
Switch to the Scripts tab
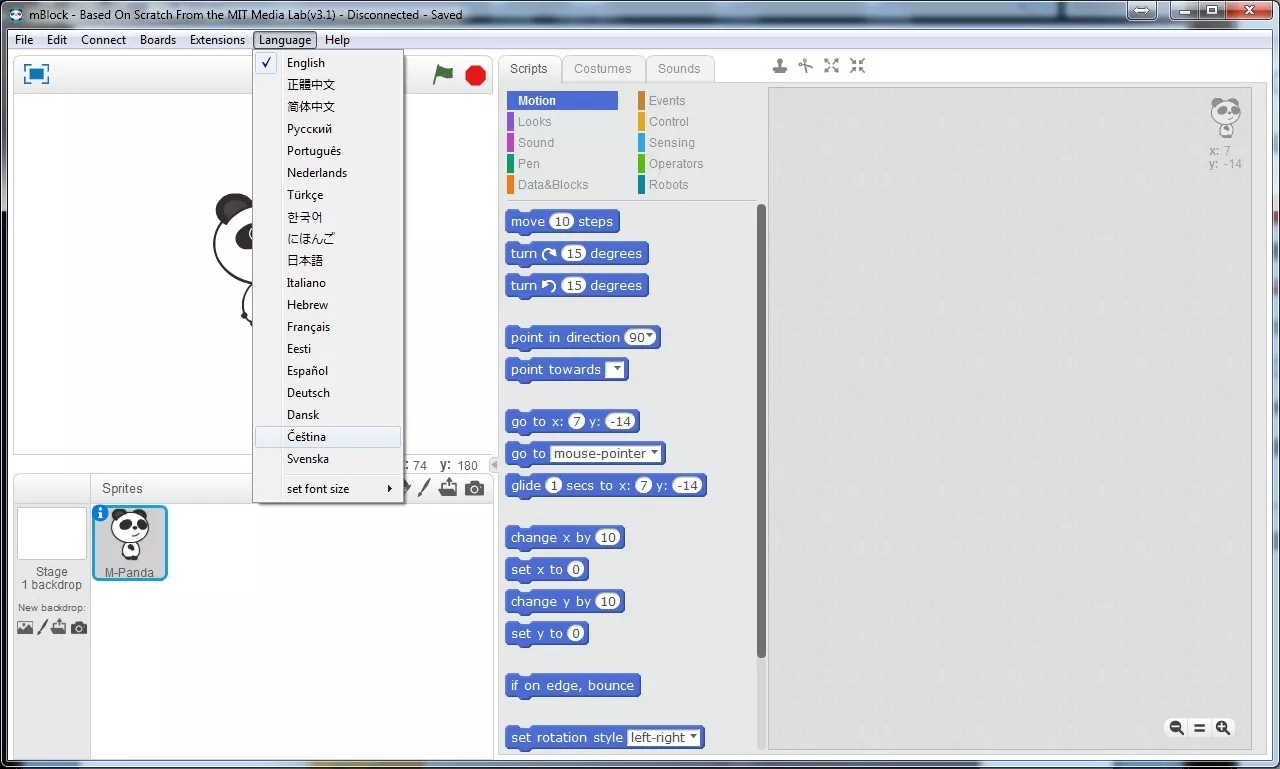tap(528, 69)
